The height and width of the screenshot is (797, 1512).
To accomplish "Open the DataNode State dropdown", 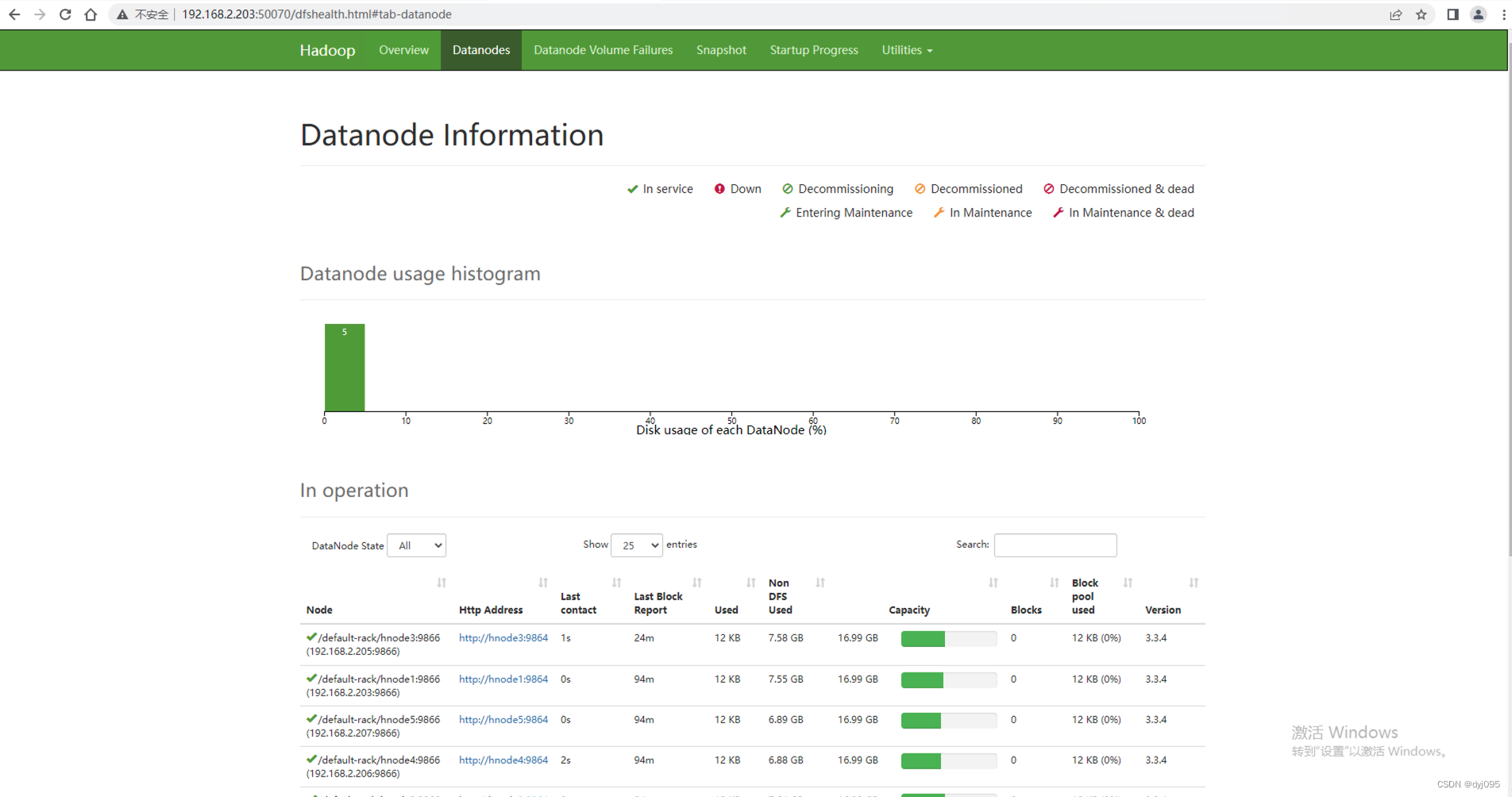I will point(416,545).
